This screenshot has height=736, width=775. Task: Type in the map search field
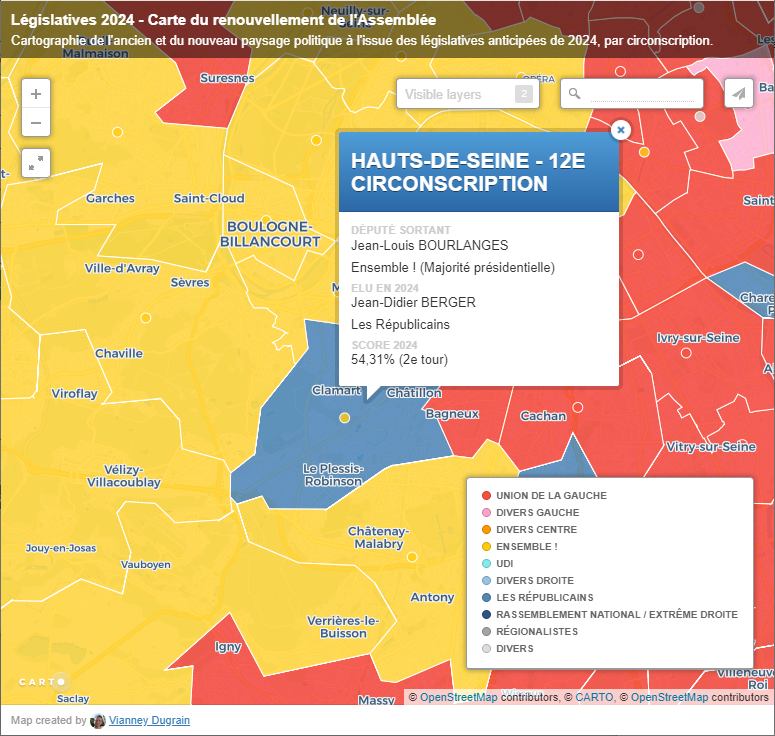click(x=640, y=94)
